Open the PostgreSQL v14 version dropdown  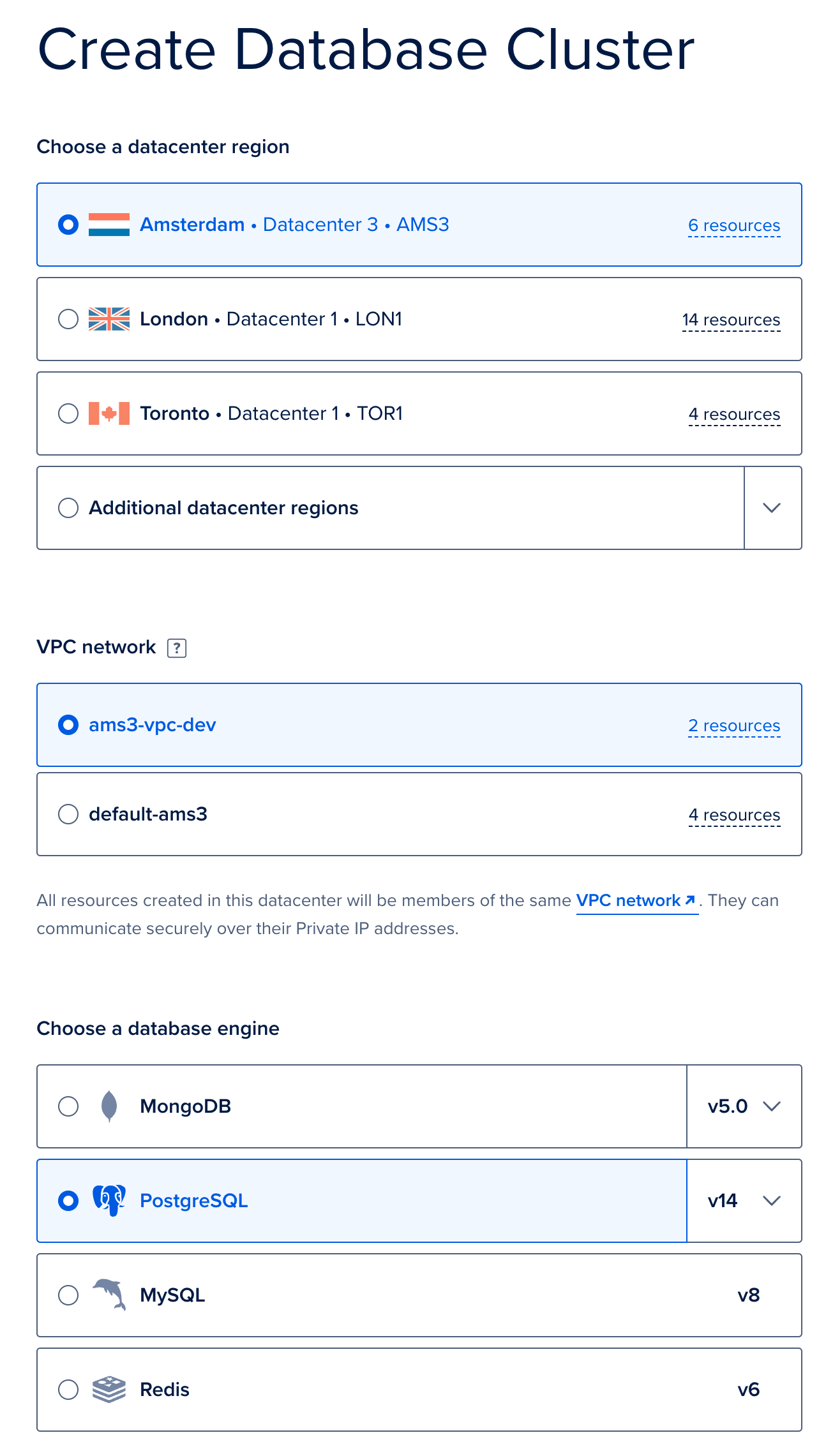pyautogui.click(x=744, y=1201)
